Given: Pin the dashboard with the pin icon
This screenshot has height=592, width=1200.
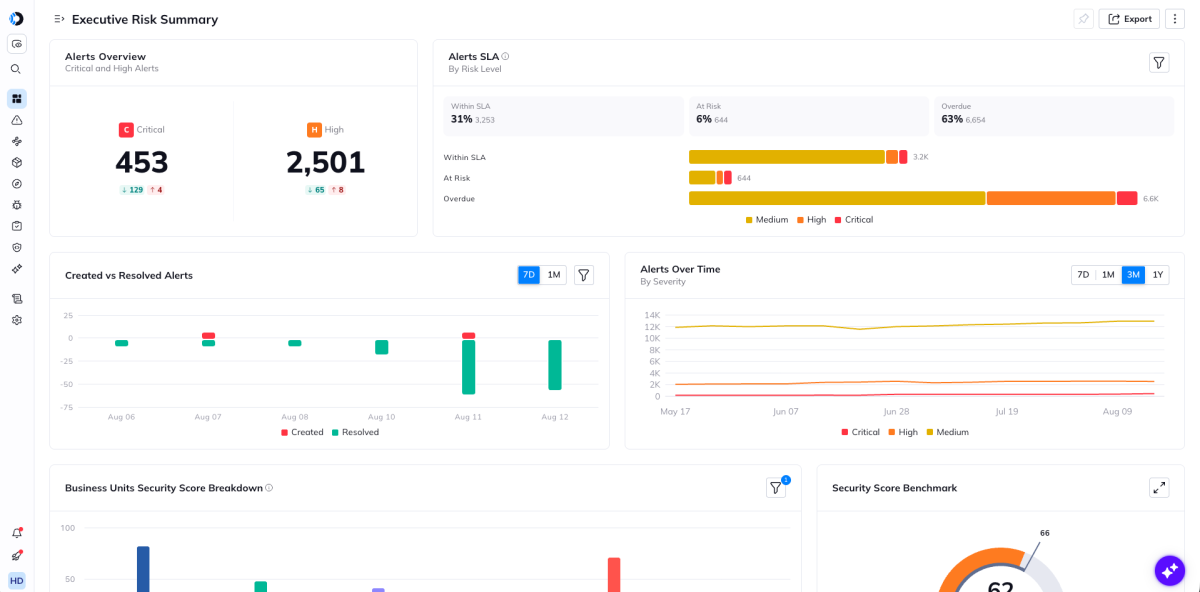Looking at the screenshot, I should point(1083,19).
